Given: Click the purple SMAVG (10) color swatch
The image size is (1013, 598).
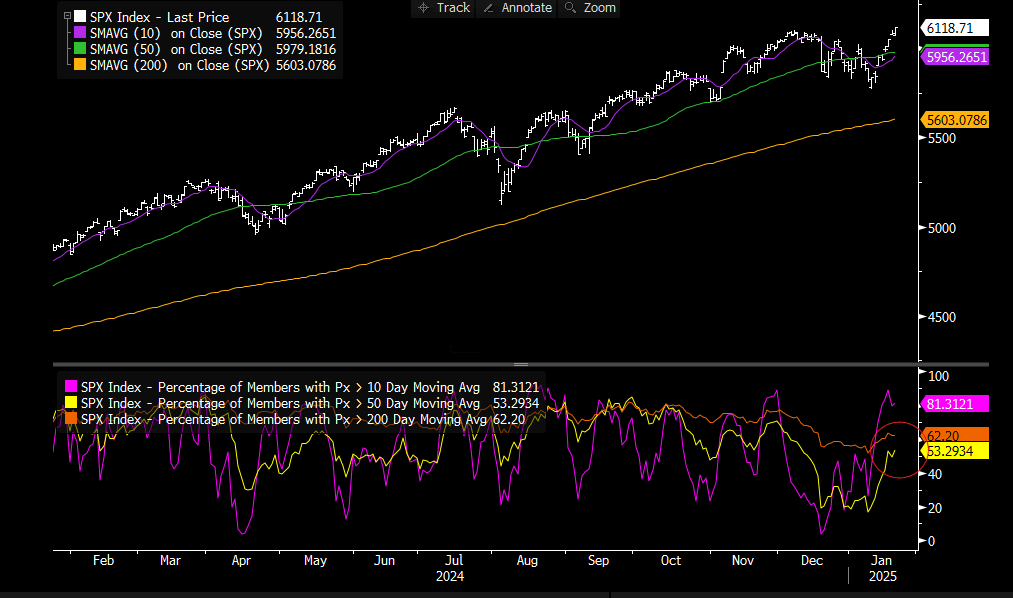Looking at the screenshot, I should point(79,32).
